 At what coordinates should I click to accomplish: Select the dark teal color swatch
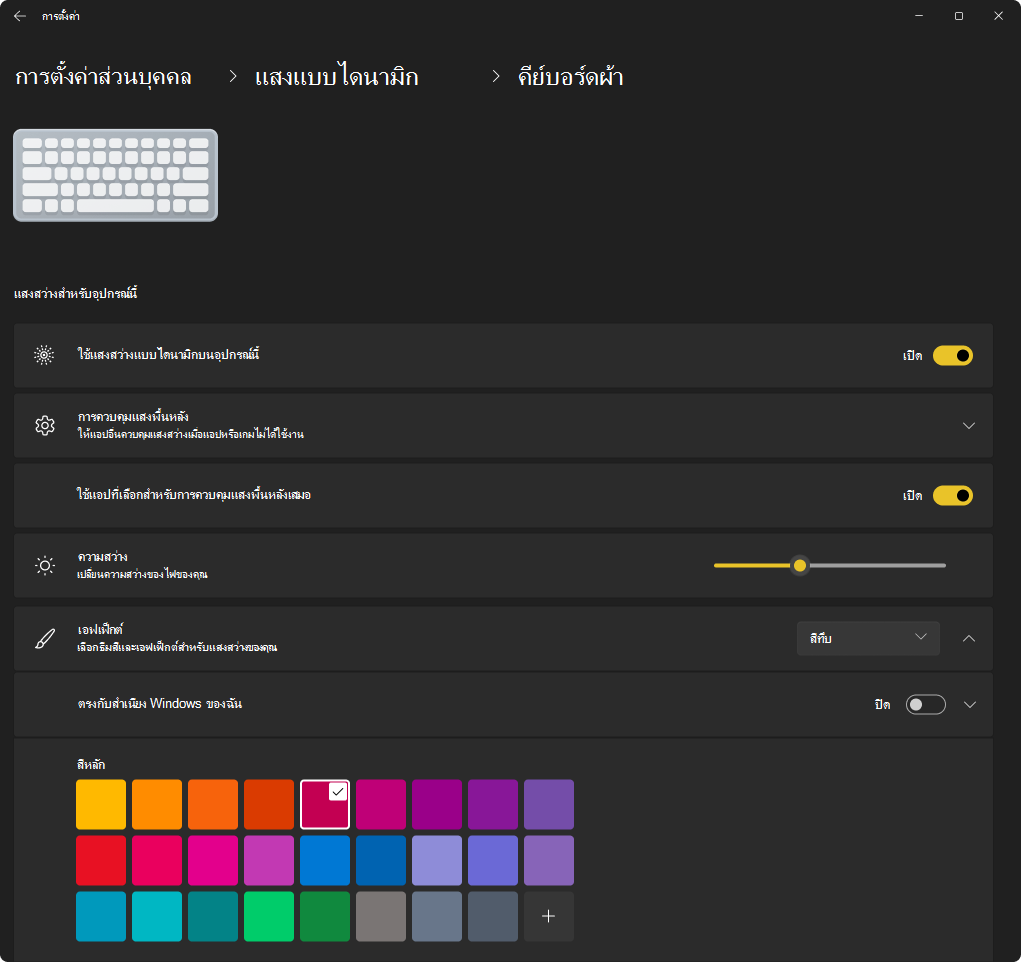213,916
